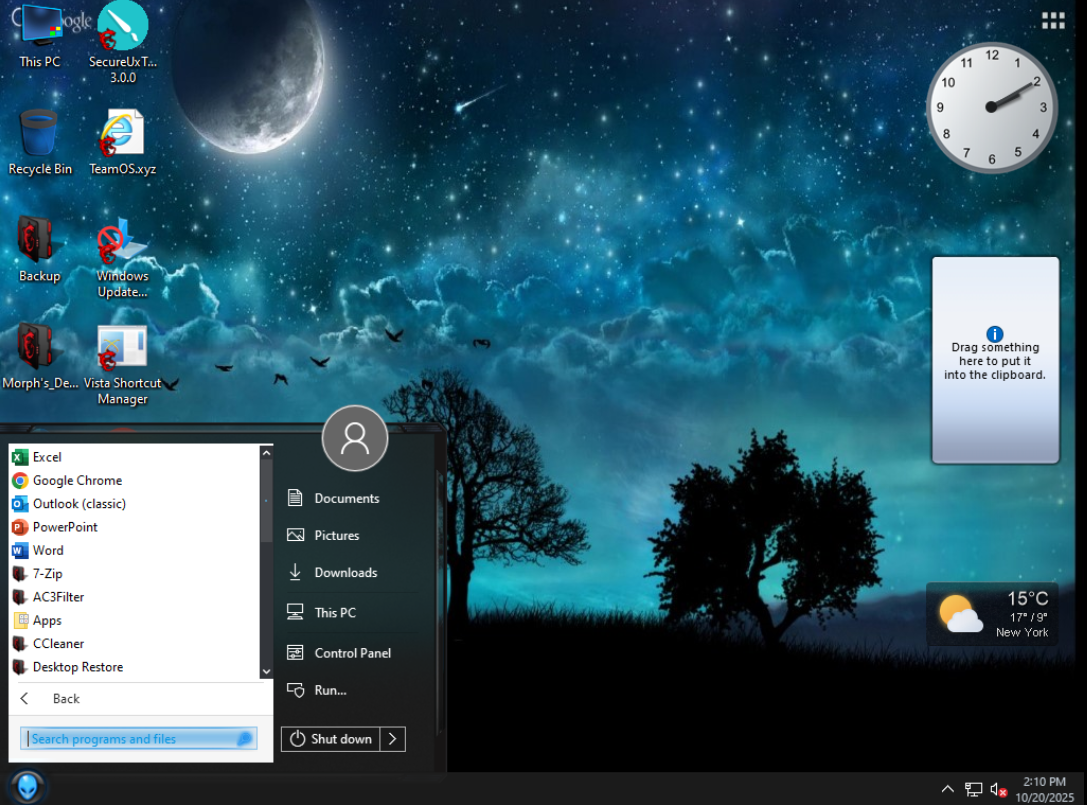Open This PC desktop icon

[40, 35]
